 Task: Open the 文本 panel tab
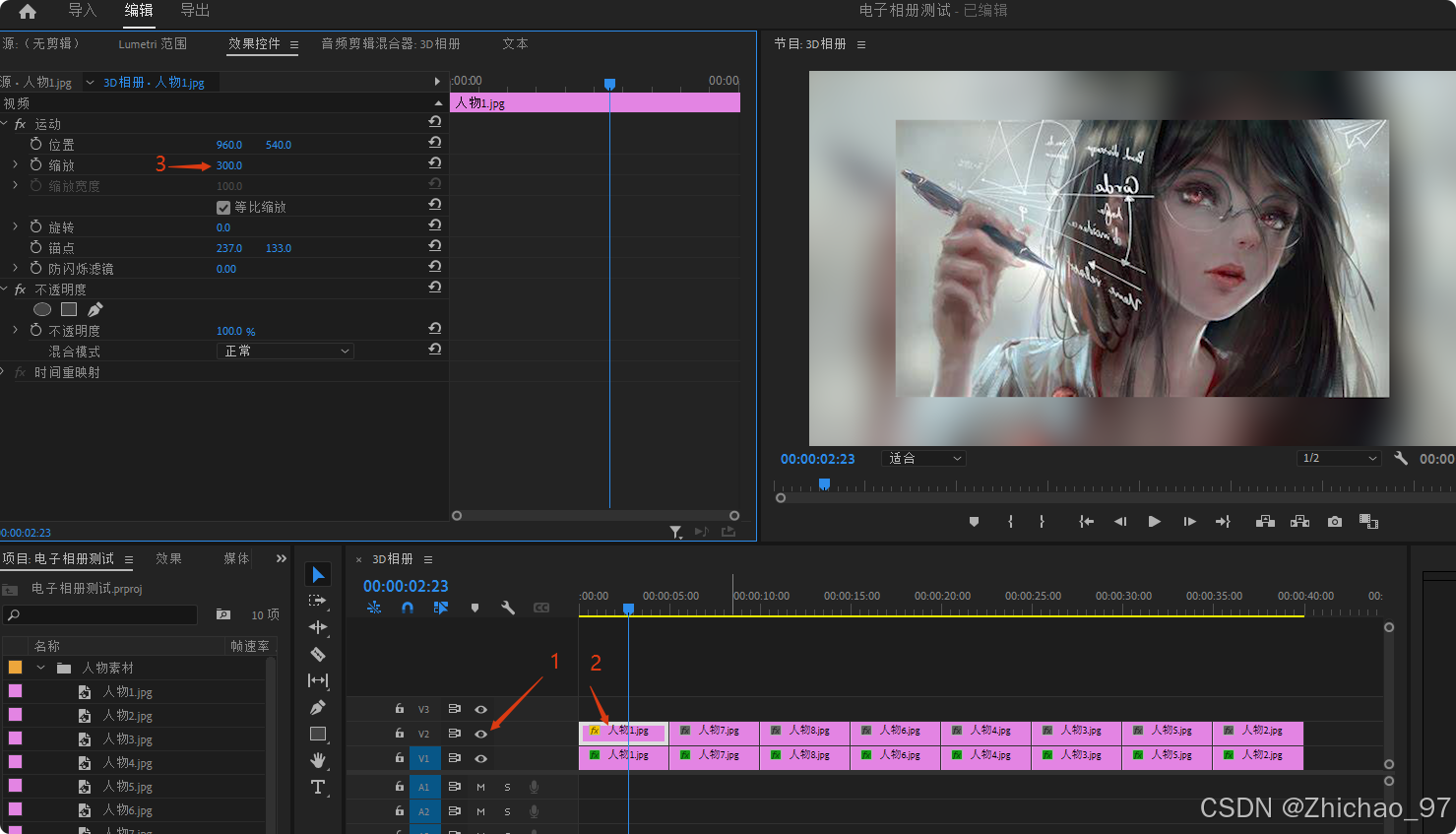515,43
